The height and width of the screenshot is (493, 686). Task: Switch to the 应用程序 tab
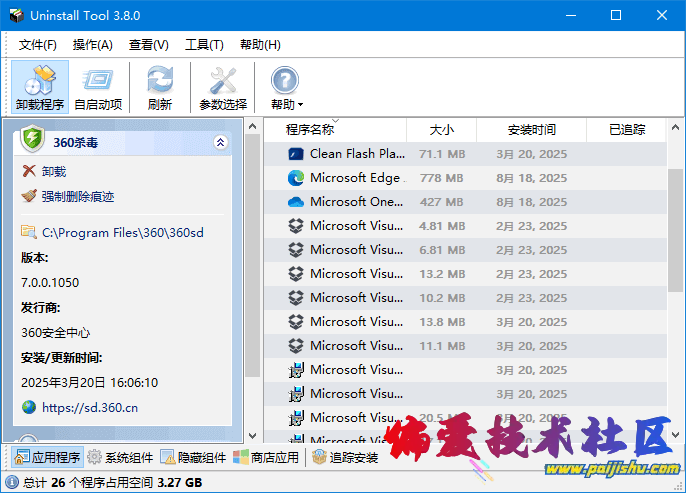click(47, 458)
